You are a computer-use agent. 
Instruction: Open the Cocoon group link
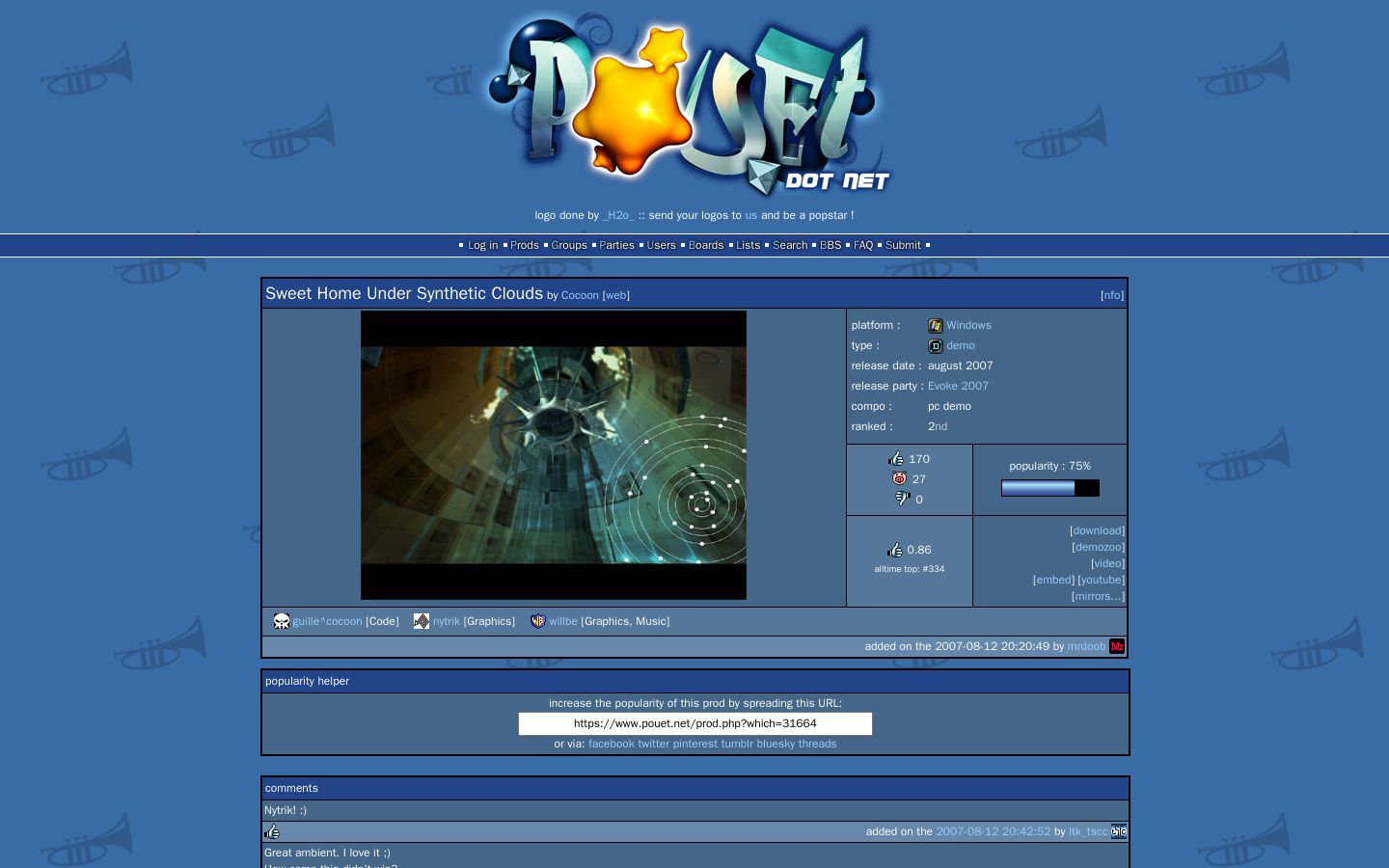tap(580, 295)
